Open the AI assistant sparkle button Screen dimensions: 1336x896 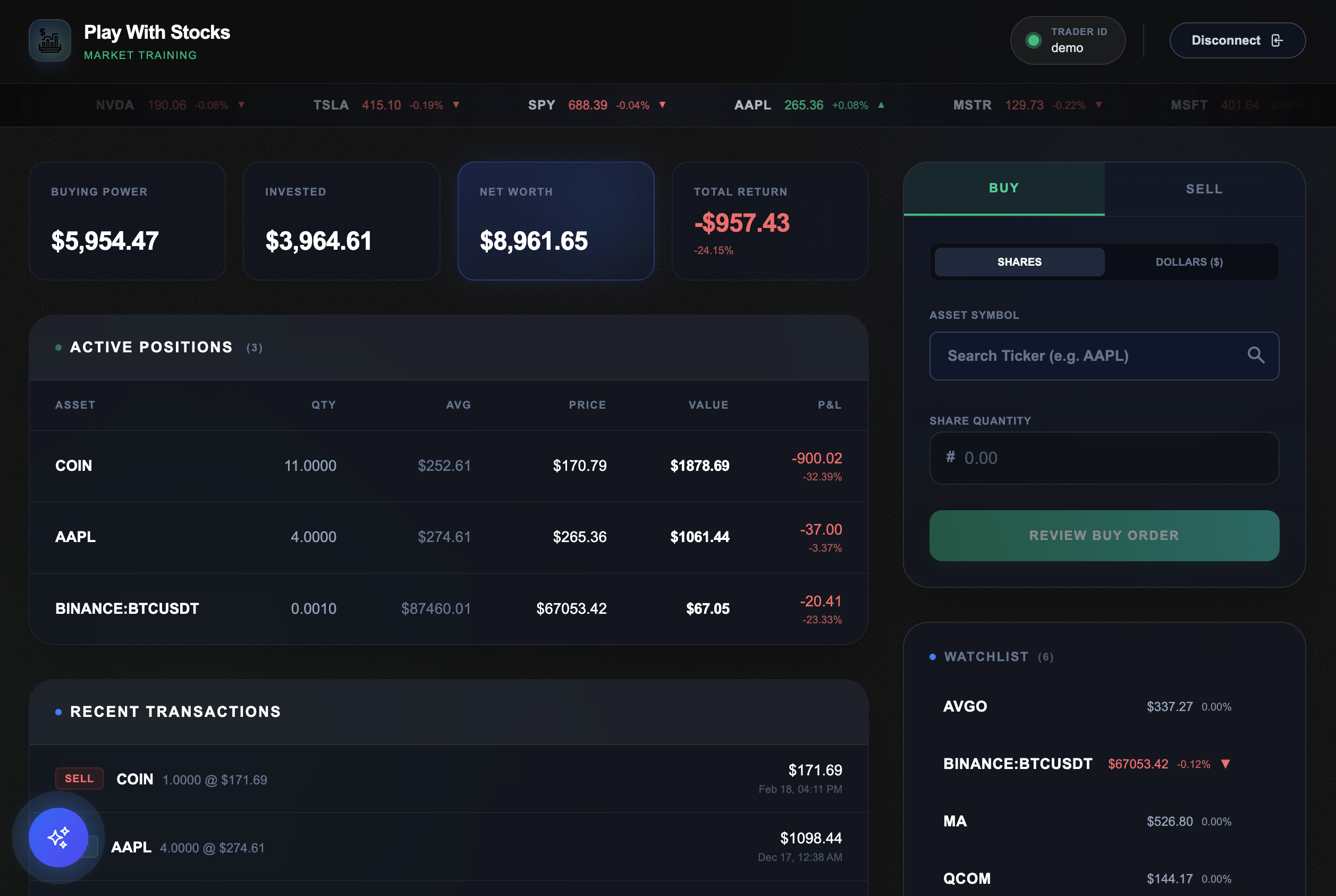pos(58,837)
